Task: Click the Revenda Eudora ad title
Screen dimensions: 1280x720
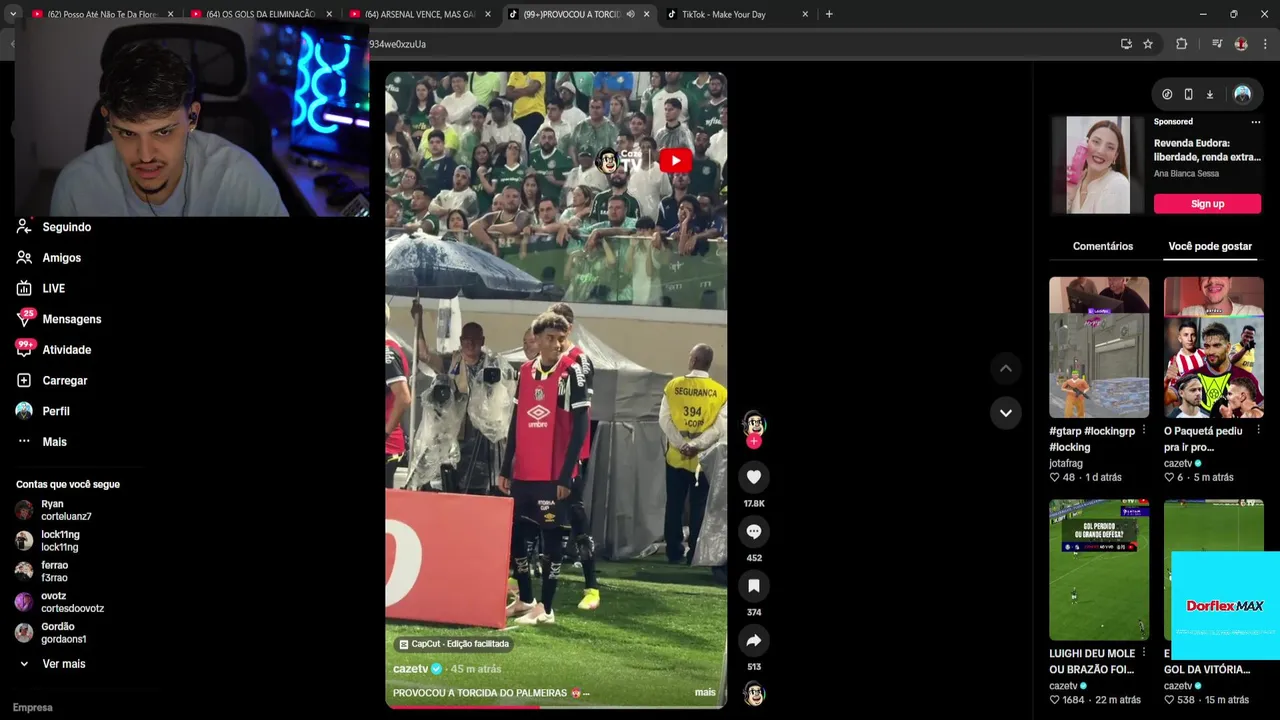Action: point(1207,150)
